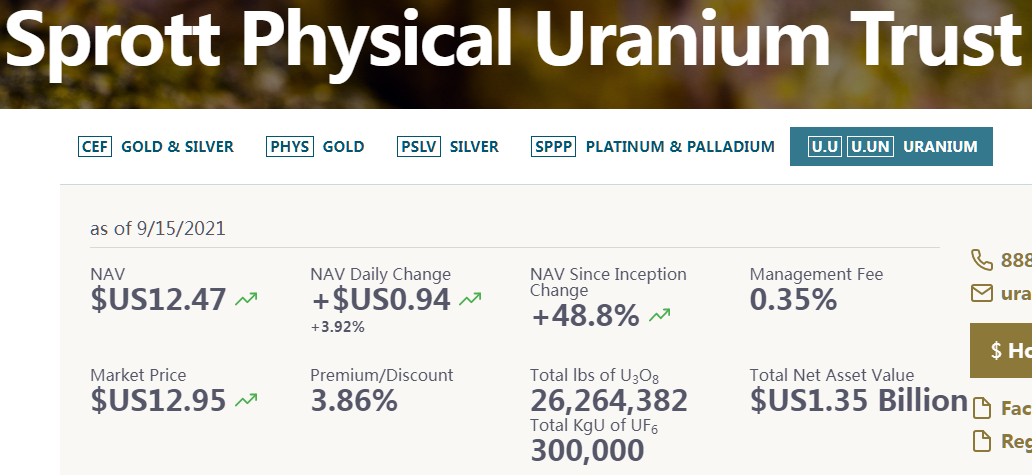
Task: Click trend arrow beside +48.8% inception change
Action: [659, 316]
